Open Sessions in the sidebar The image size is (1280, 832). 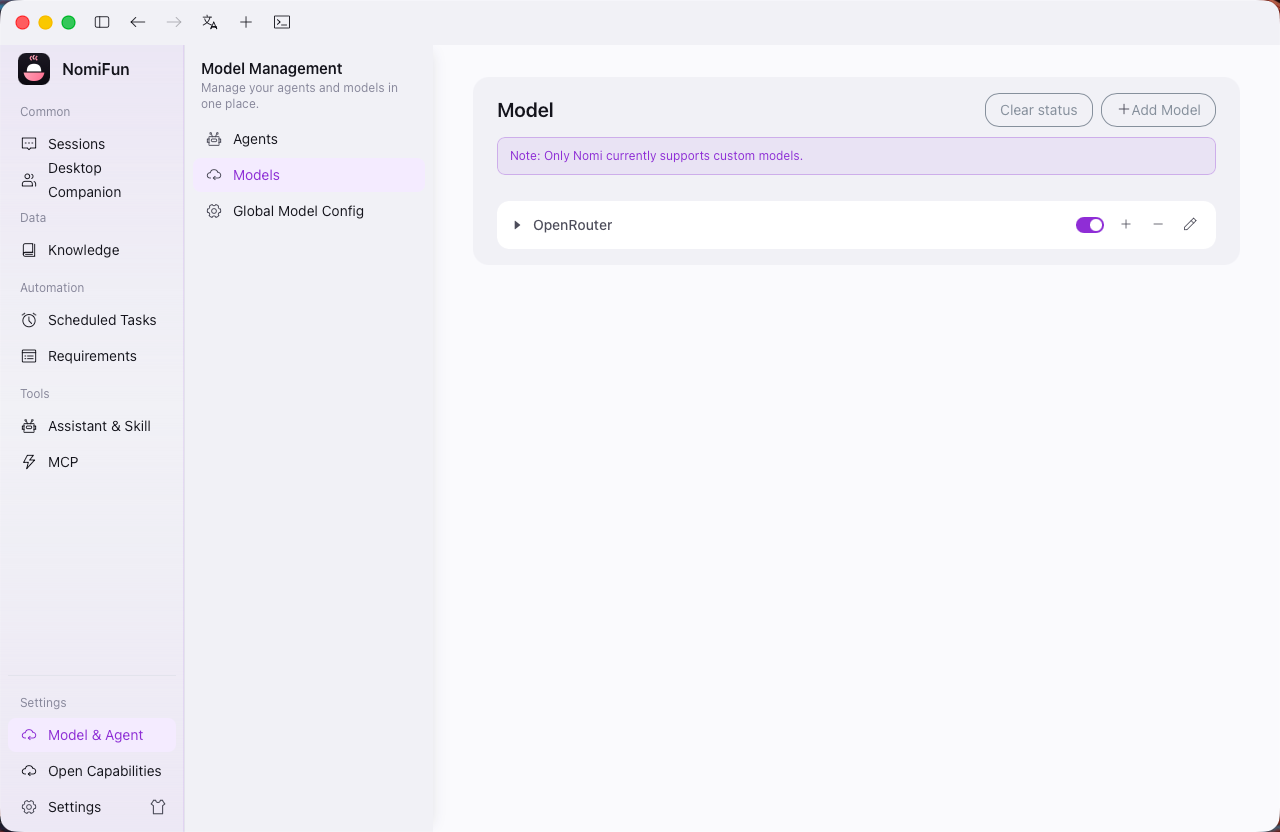pyautogui.click(x=92, y=144)
